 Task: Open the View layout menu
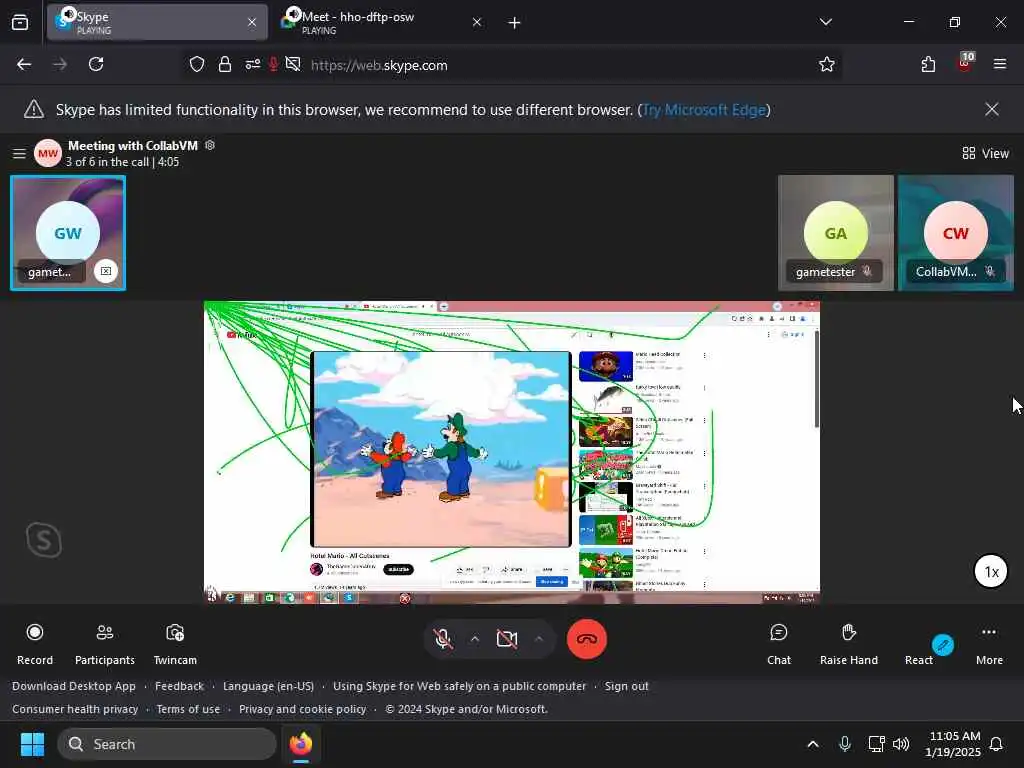click(985, 153)
